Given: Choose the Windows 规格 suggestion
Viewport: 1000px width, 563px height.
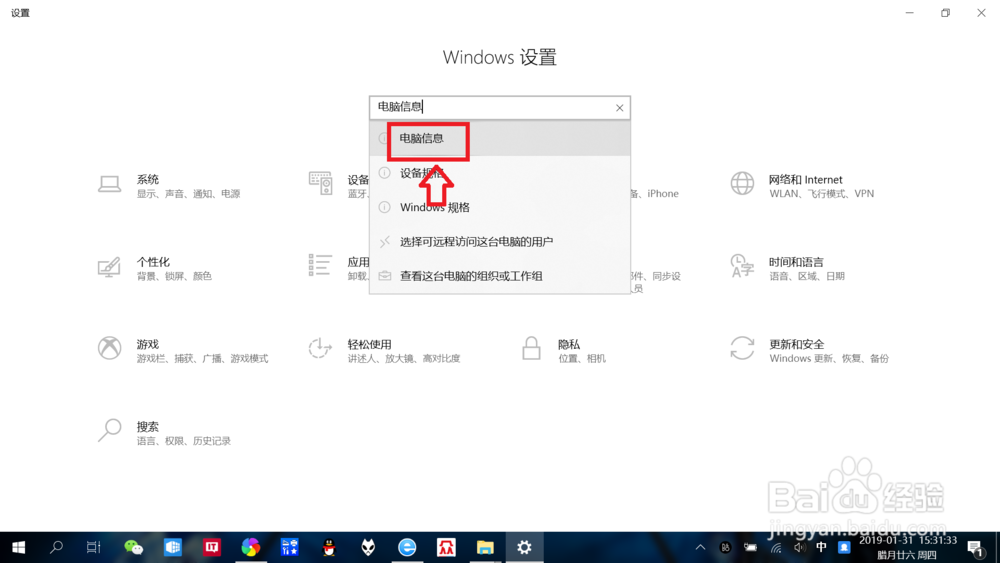Looking at the screenshot, I should tap(499, 207).
